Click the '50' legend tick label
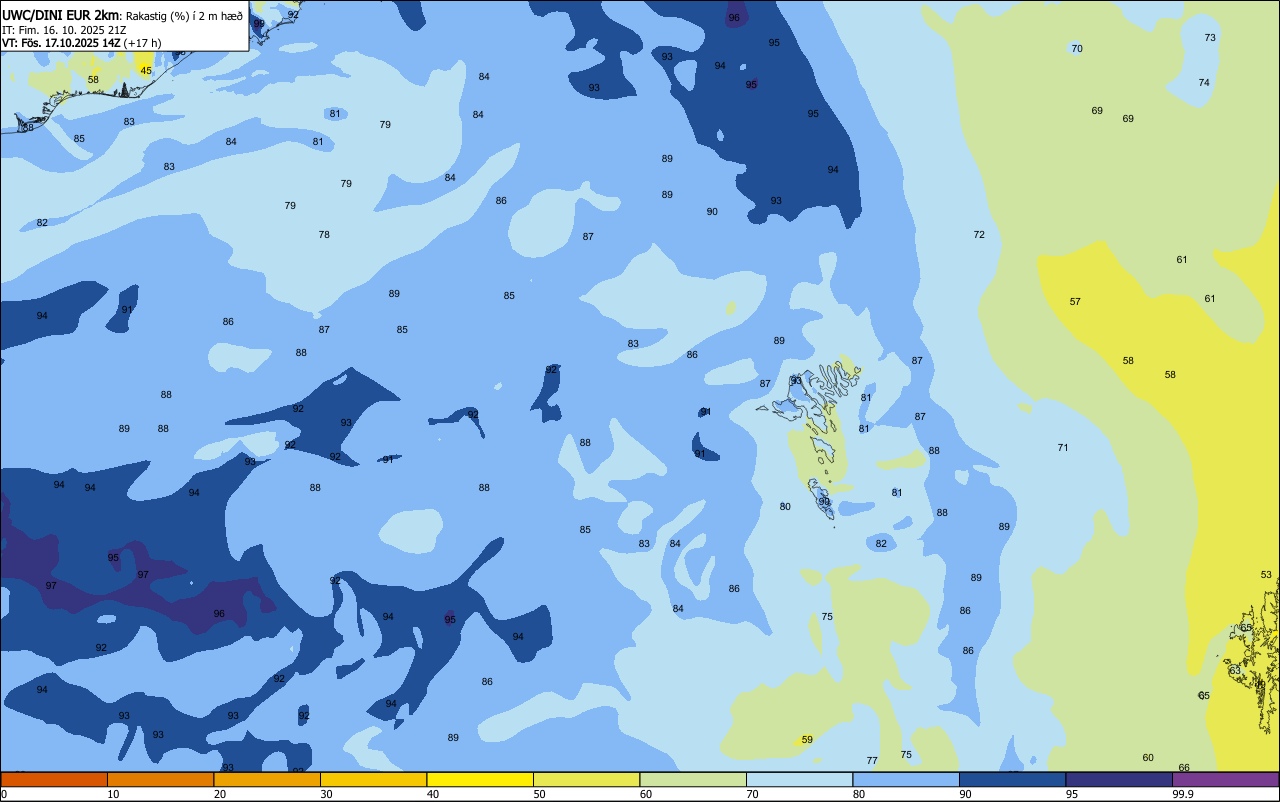This screenshot has height=802, width=1280. pyautogui.click(x=539, y=794)
